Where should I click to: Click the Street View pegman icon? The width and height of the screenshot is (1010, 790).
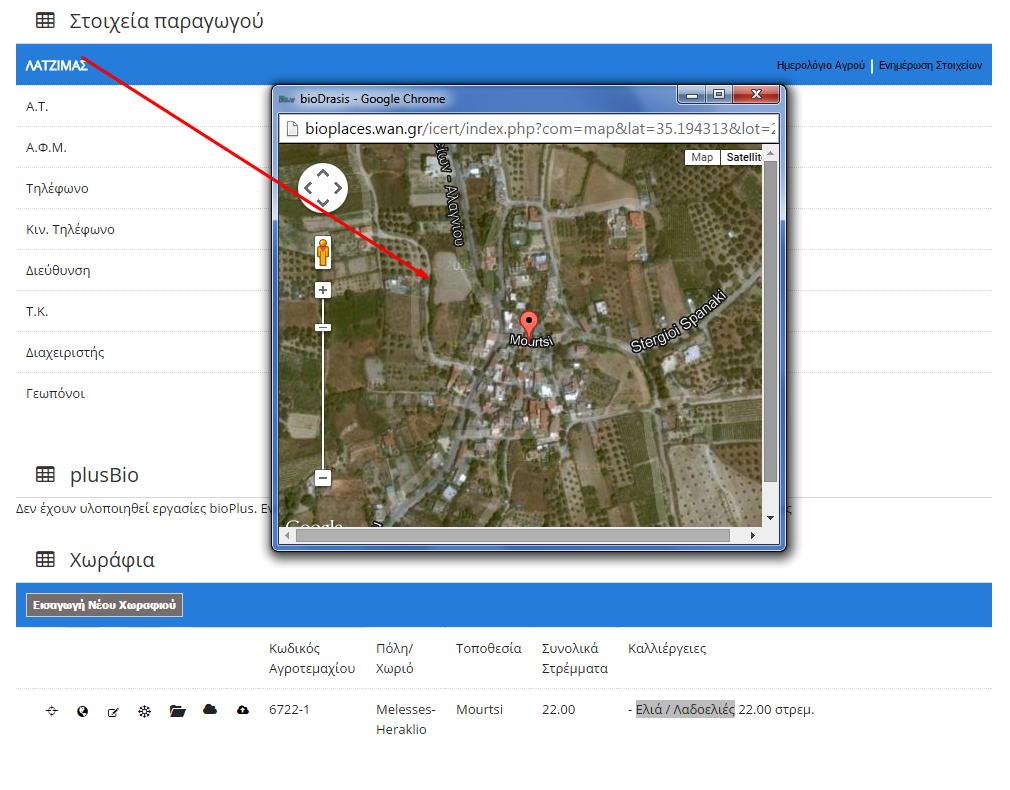point(323,252)
